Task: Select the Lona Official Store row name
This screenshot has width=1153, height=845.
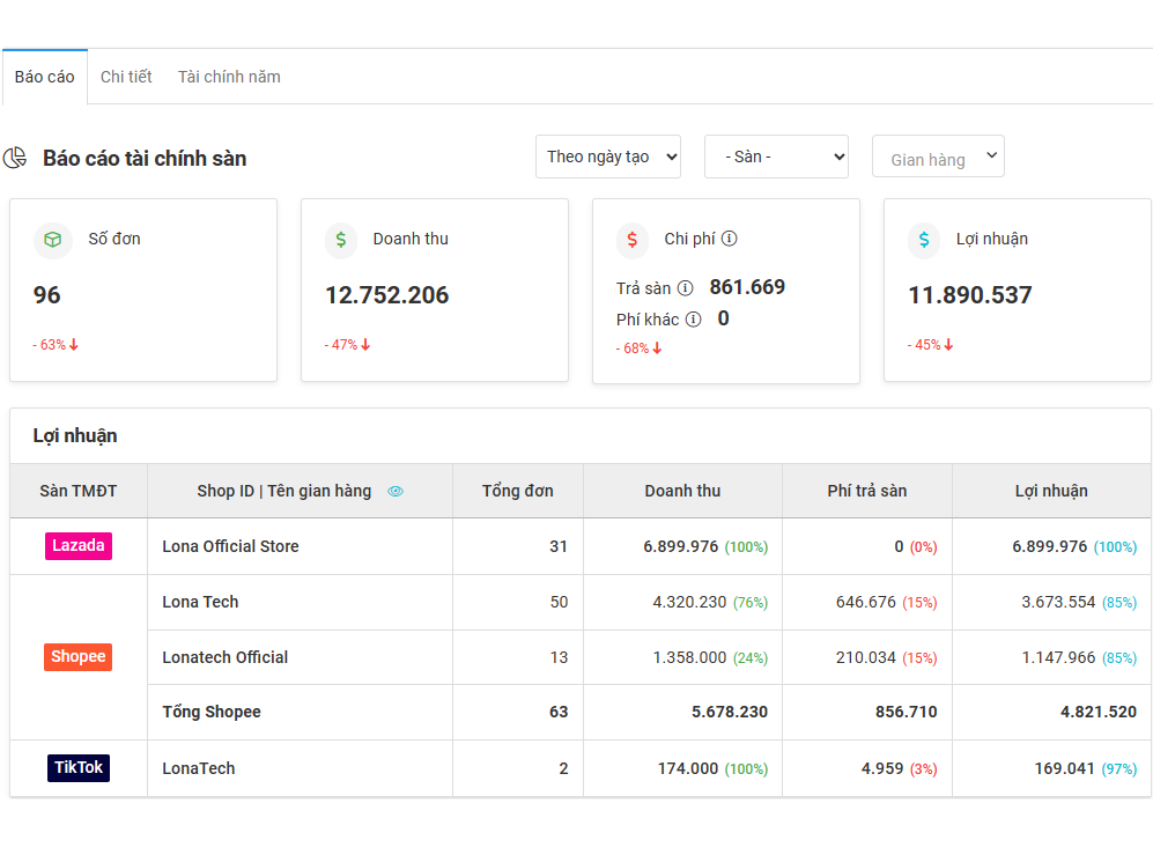Action: [230, 547]
